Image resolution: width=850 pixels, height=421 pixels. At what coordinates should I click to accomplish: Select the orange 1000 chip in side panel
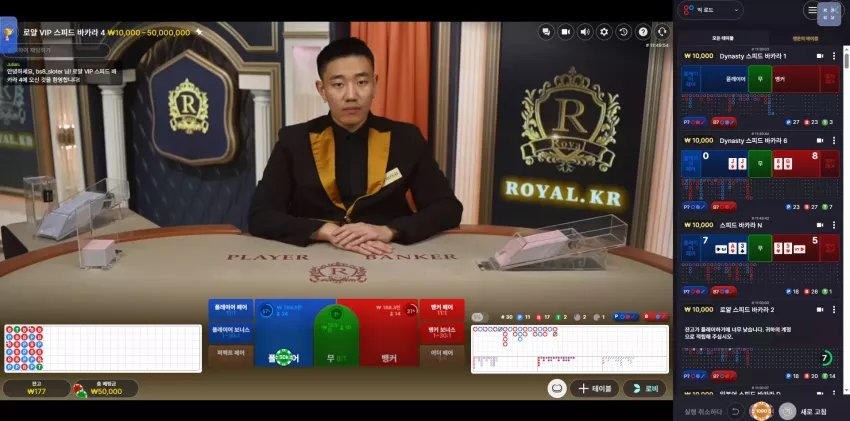[761, 411]
